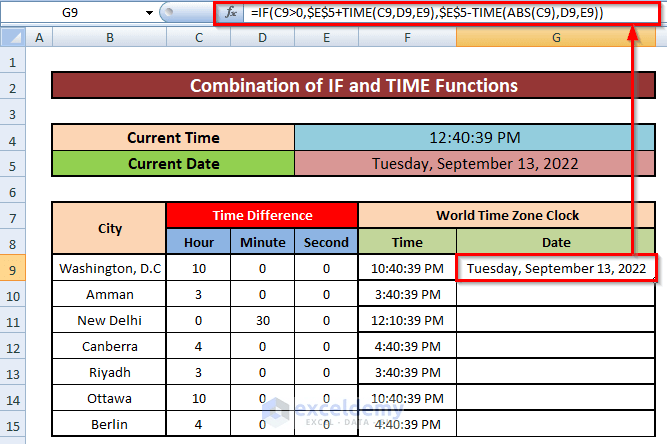Select the 'Second' column heading cell
Screen dimensions: 667x444
coord(326,242)
